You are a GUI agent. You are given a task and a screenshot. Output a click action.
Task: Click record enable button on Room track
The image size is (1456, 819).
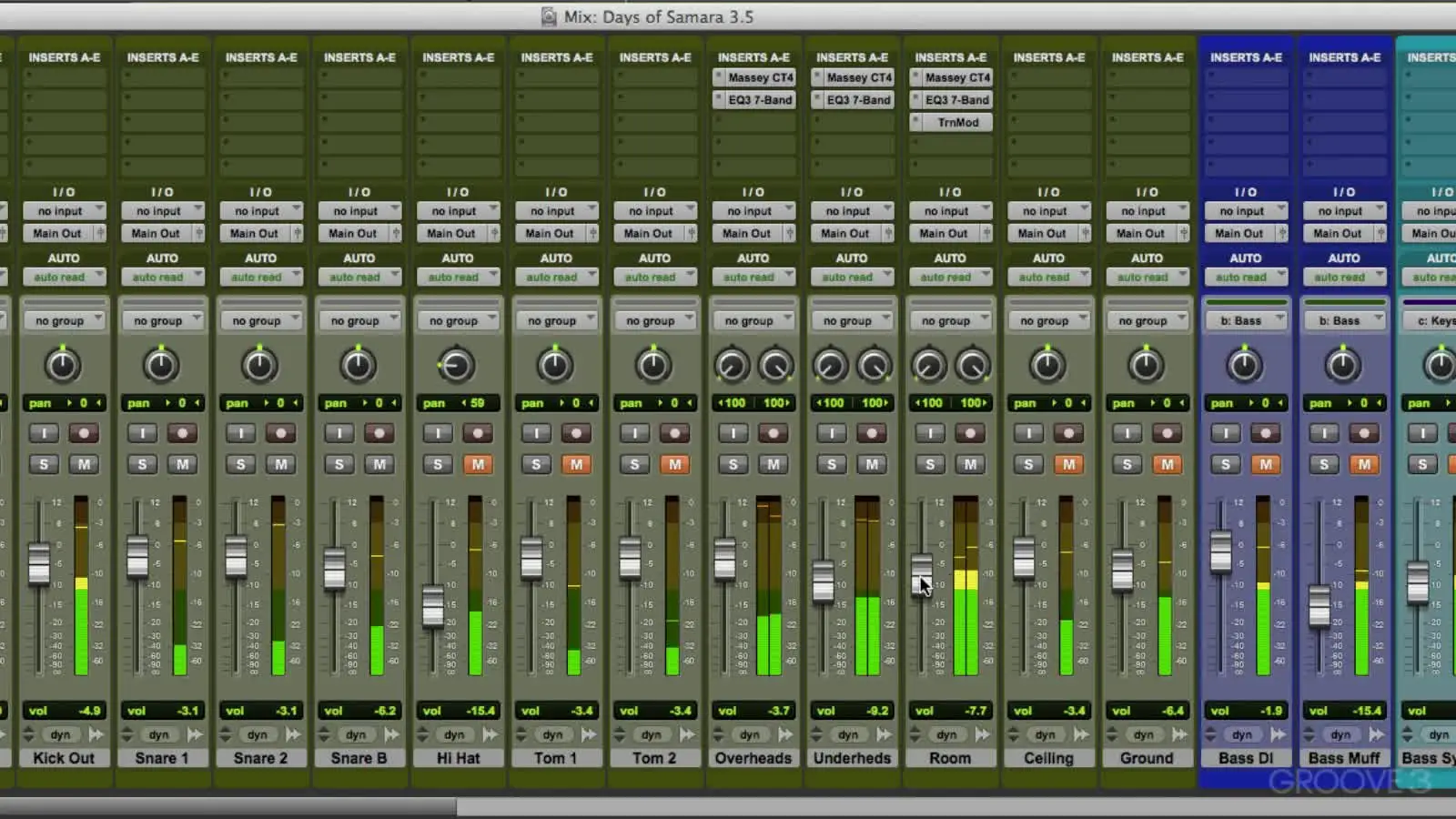pos(970,433)
